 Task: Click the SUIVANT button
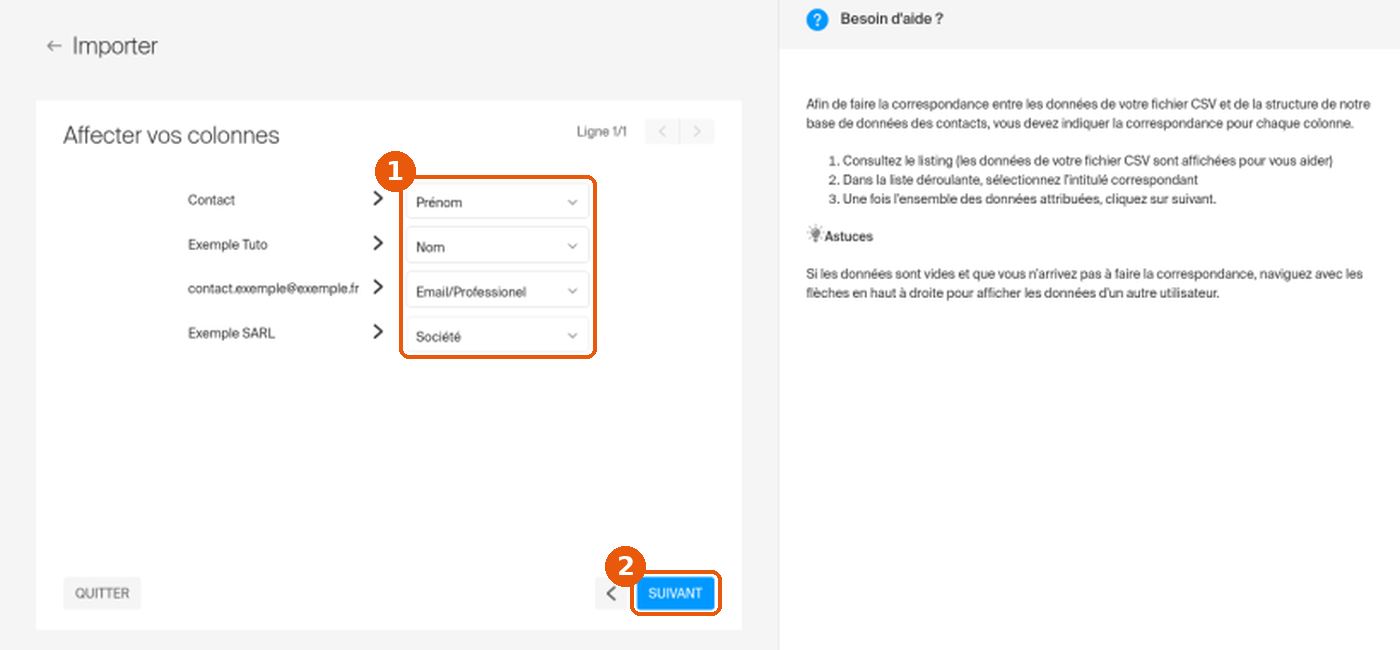pos(675,593)
